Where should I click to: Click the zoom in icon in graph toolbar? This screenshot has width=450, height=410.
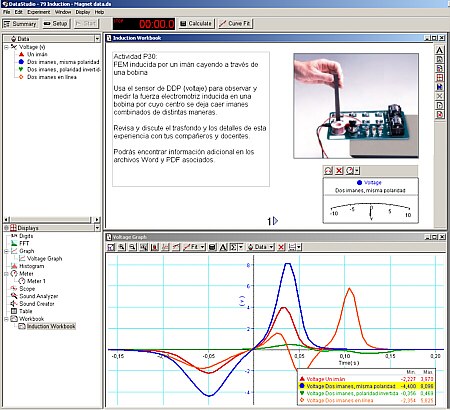pyautogui.click(x=122, y=247)
